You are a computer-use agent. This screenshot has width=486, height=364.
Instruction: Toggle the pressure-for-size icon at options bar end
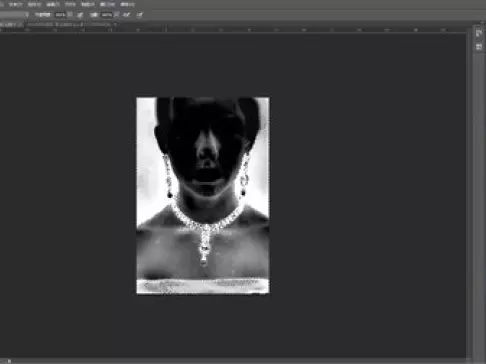(x=140, y=15)
